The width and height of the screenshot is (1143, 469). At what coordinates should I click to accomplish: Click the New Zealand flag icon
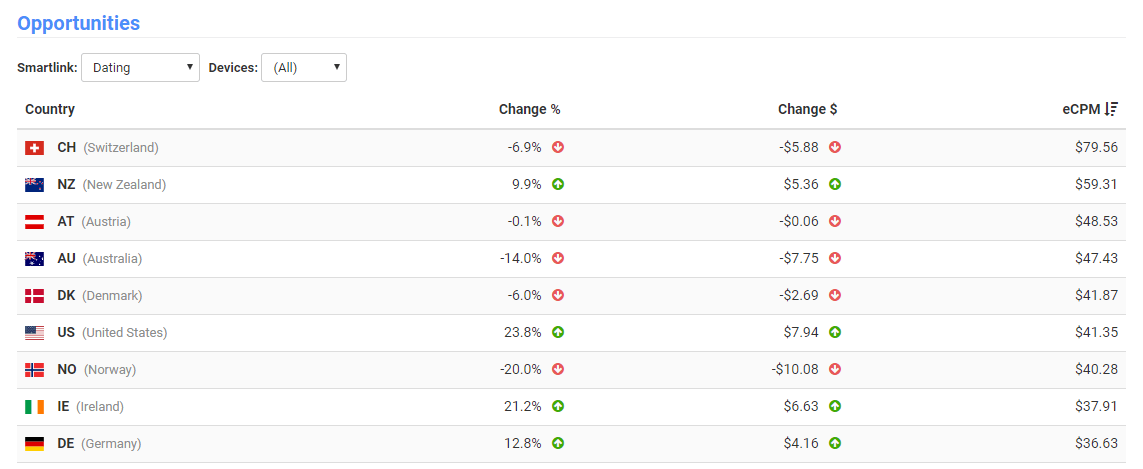[34, 185]
